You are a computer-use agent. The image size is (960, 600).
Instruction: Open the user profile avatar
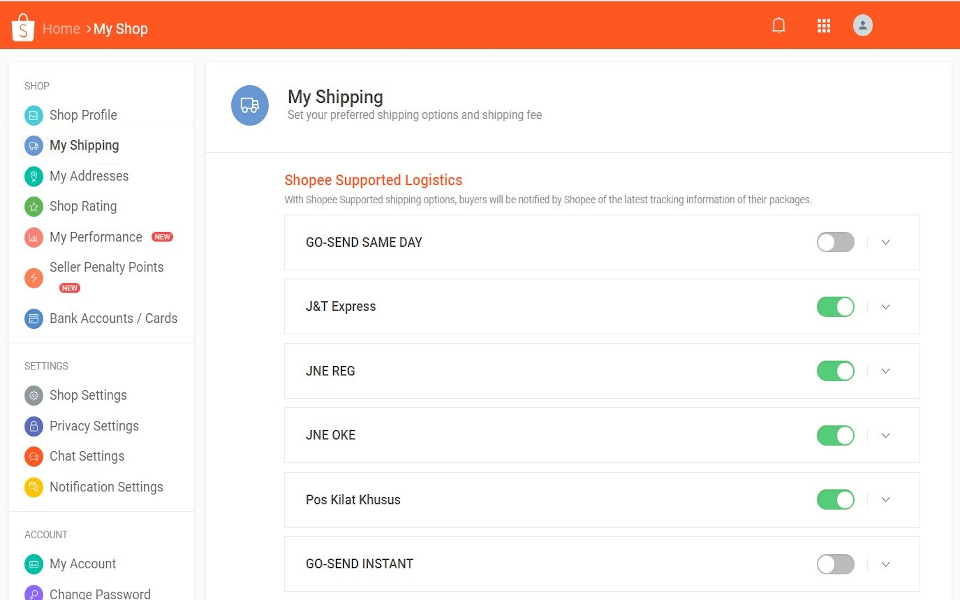(863, 25)
